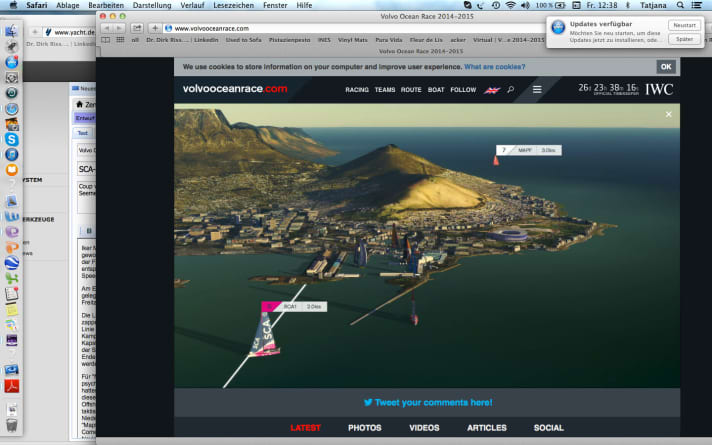Open the Lesezeichen menu

tap(233, 5)
